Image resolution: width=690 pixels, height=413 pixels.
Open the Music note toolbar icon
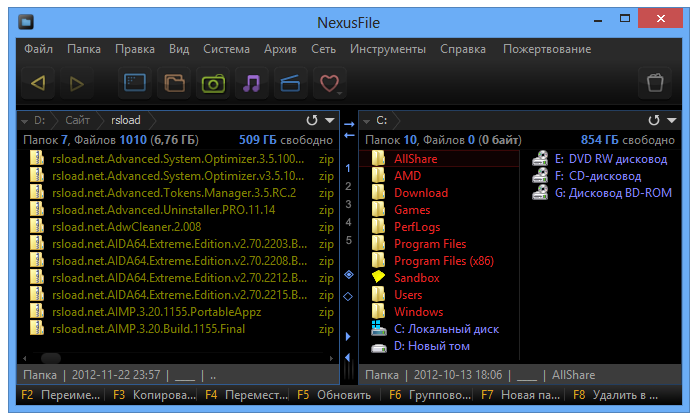(252, 83)
